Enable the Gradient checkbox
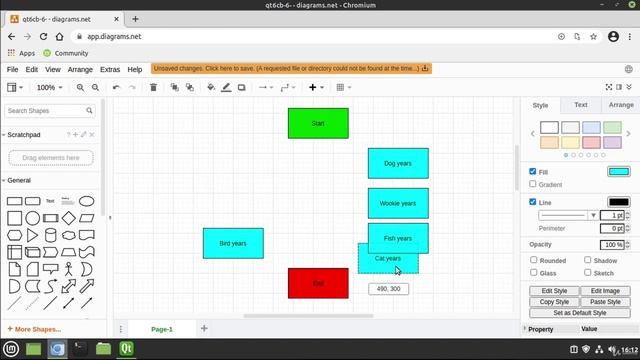This screenshot has width=640, height=360. point(533,184)
